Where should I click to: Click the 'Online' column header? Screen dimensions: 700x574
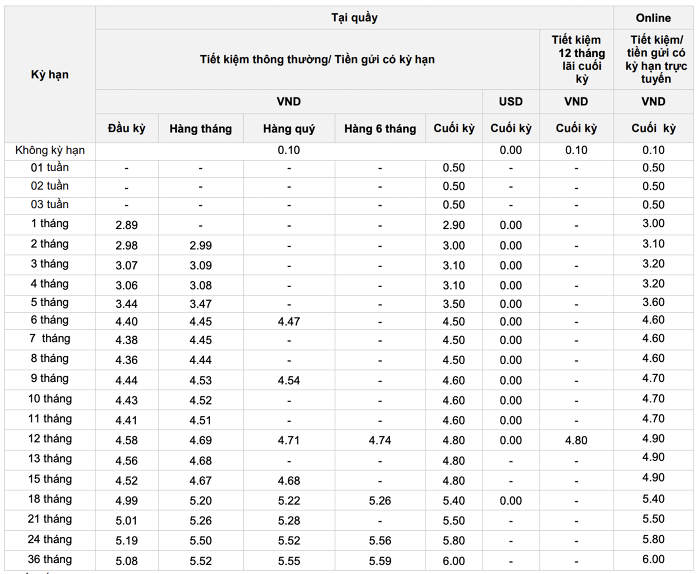(x=653, y=18)
